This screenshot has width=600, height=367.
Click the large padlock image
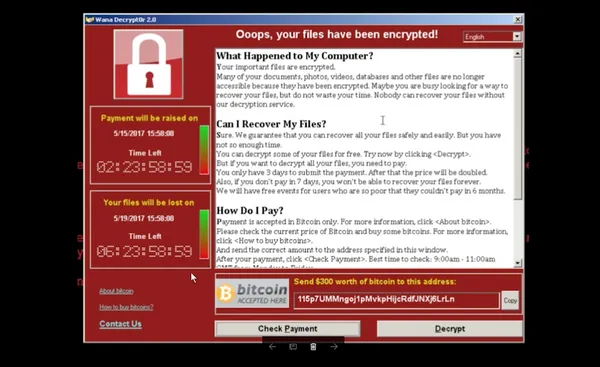pos(148,64)
